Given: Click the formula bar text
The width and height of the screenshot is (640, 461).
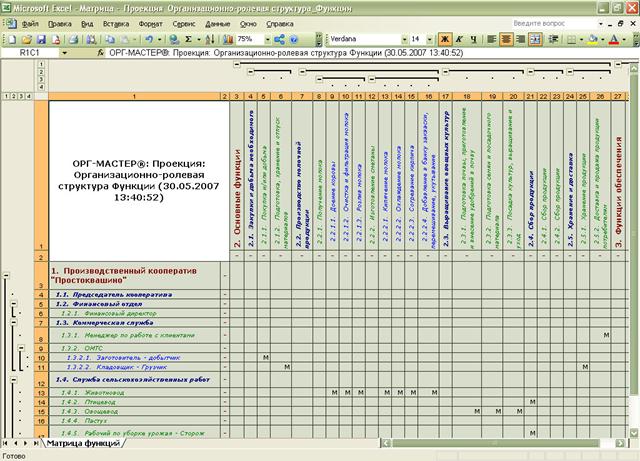Looking at the screenshot, I should (286, 53).
